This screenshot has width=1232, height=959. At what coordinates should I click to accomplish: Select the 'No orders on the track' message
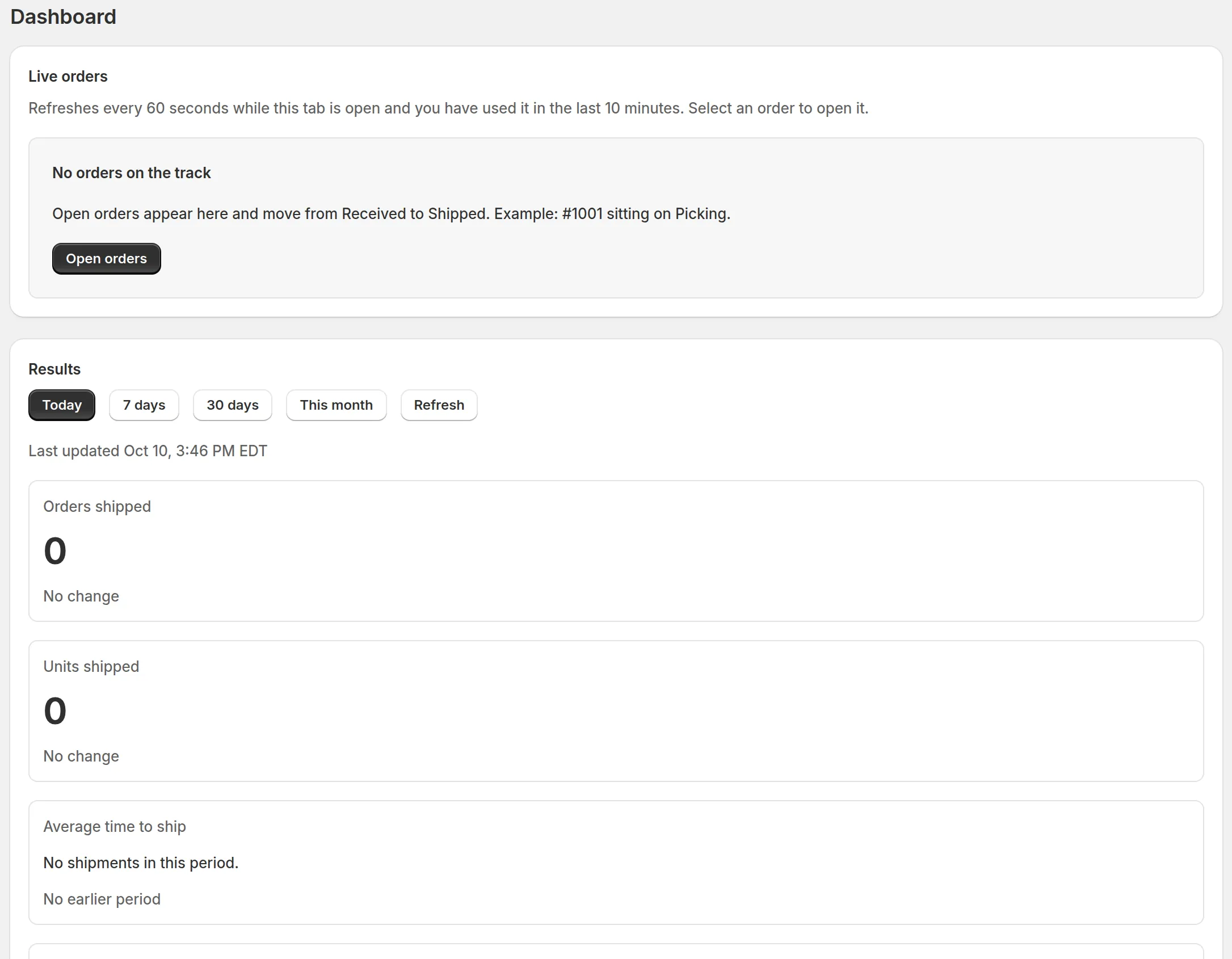click(132, 173)
